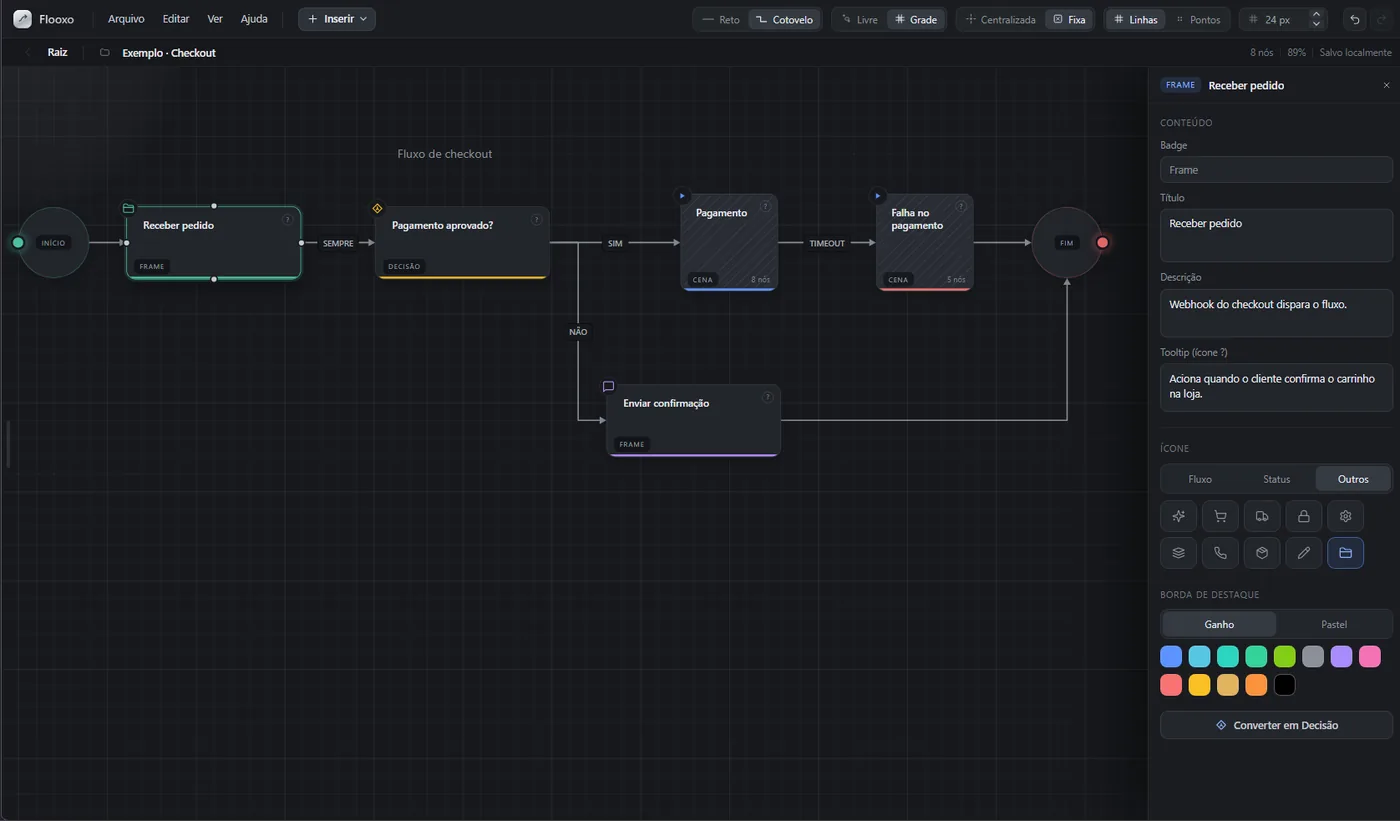This screenshot has height=821, width=1400.
Task: Enable Grade snapping mode
Action: [x=916, y=19]
